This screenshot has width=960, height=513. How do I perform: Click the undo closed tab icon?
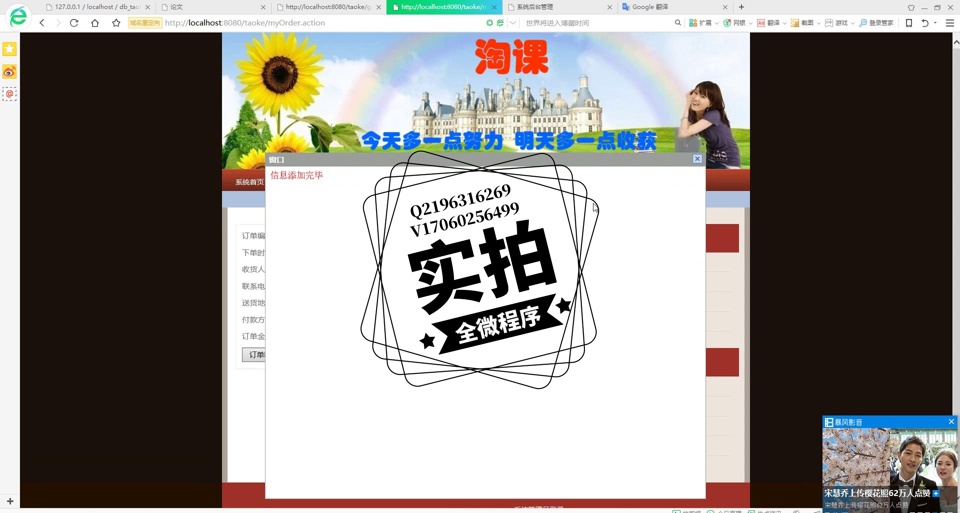tap(925, 23)
